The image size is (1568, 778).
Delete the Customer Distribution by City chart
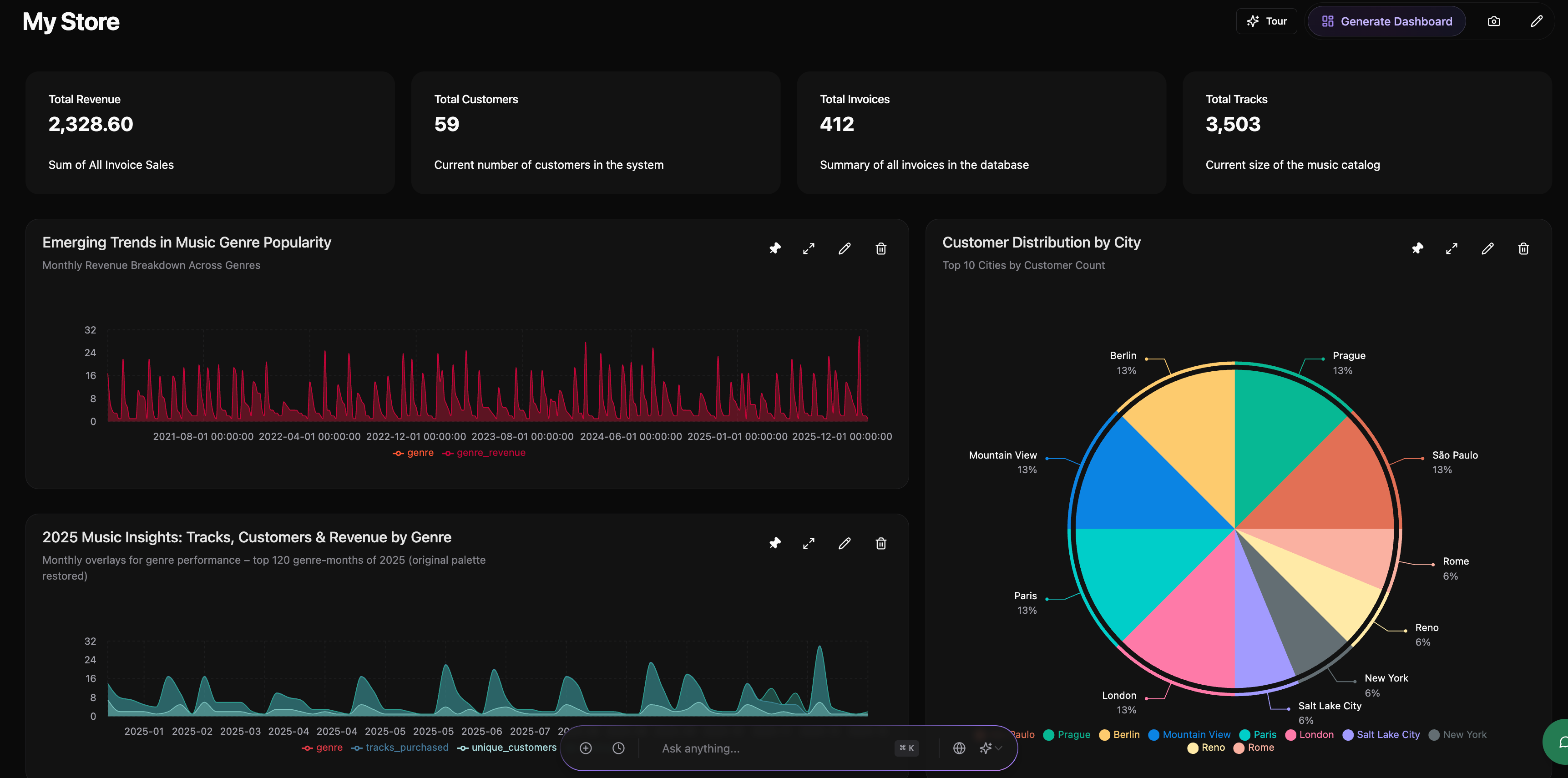point(1523,248)
